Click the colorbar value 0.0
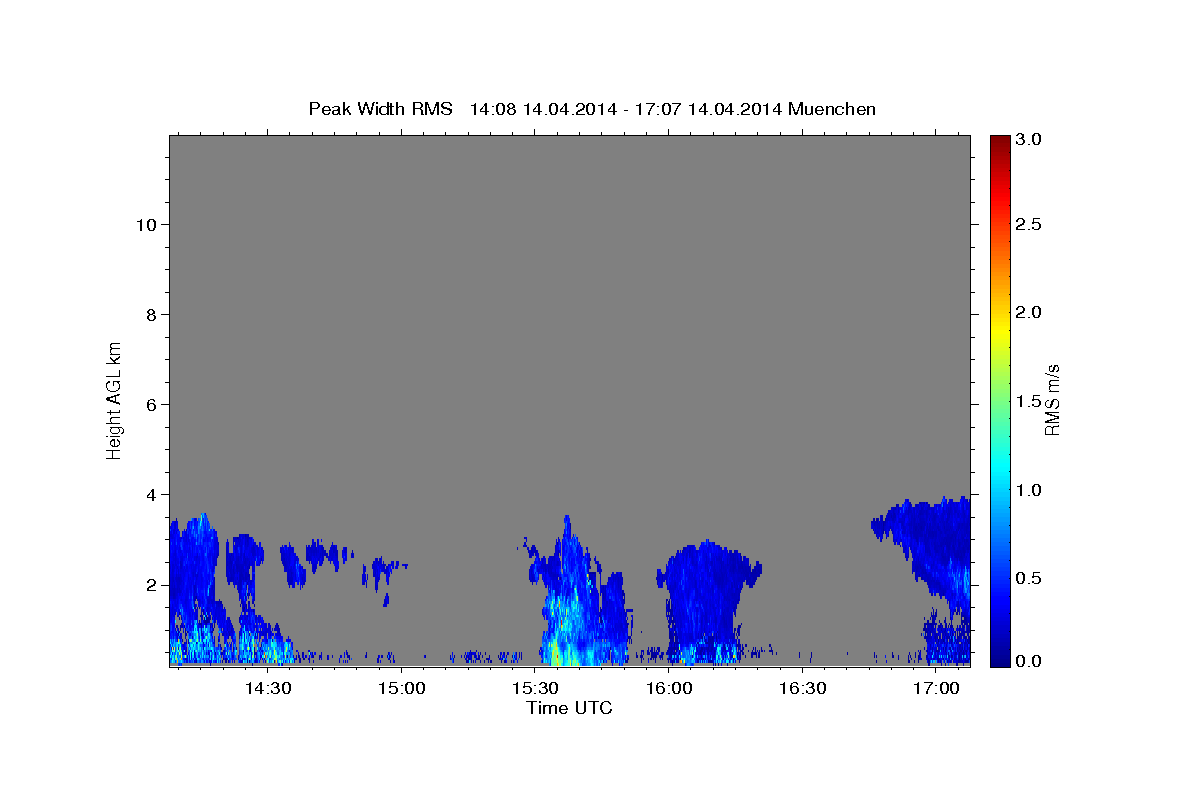Image resolution: width=1200 pixels, height=800 pixels. tap(1029, 661)
